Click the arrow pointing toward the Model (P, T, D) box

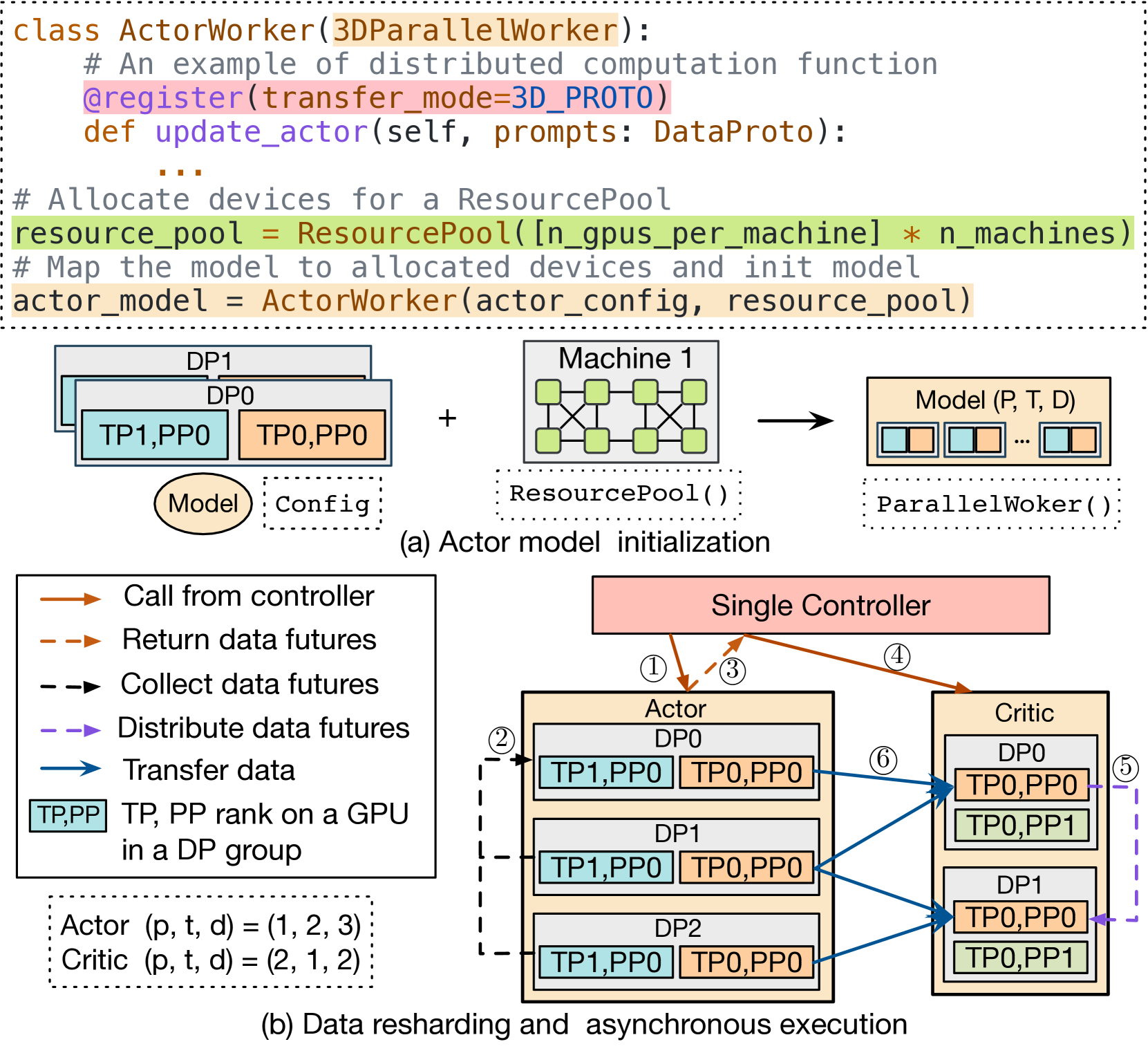[796, 420]
